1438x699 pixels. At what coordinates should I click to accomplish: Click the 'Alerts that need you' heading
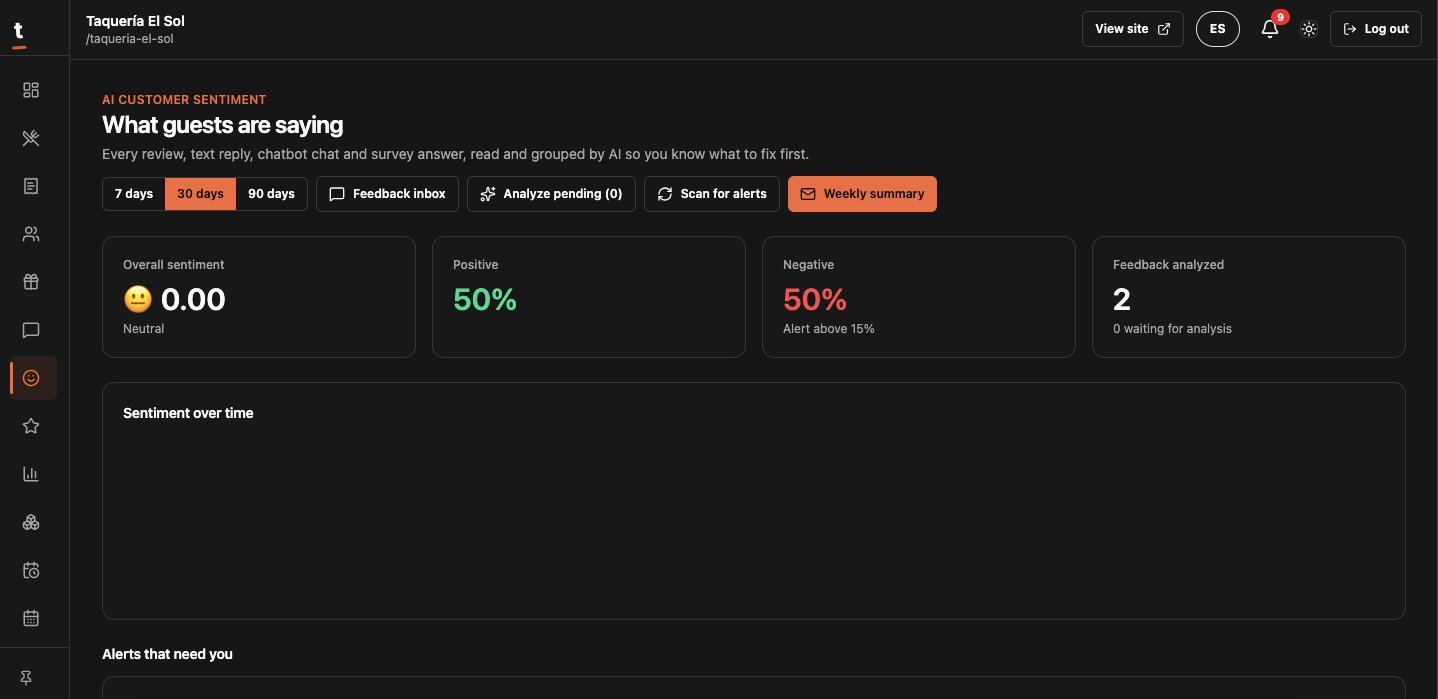pos(167,654)
